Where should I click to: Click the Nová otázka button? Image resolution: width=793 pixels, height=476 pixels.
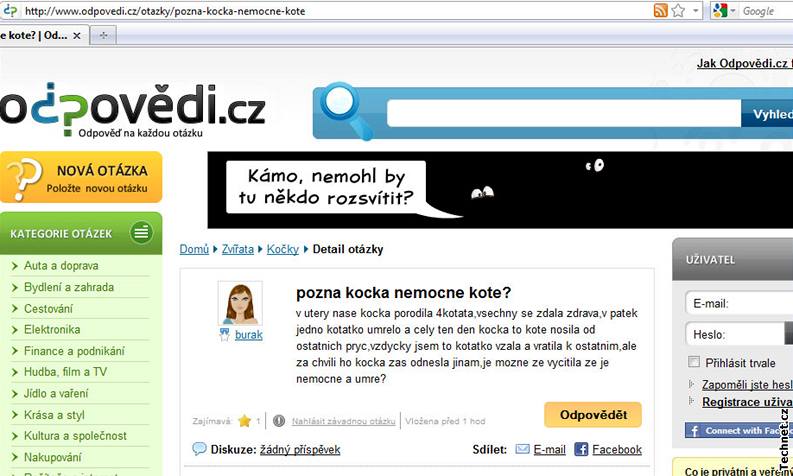click(x=81, y=177)
